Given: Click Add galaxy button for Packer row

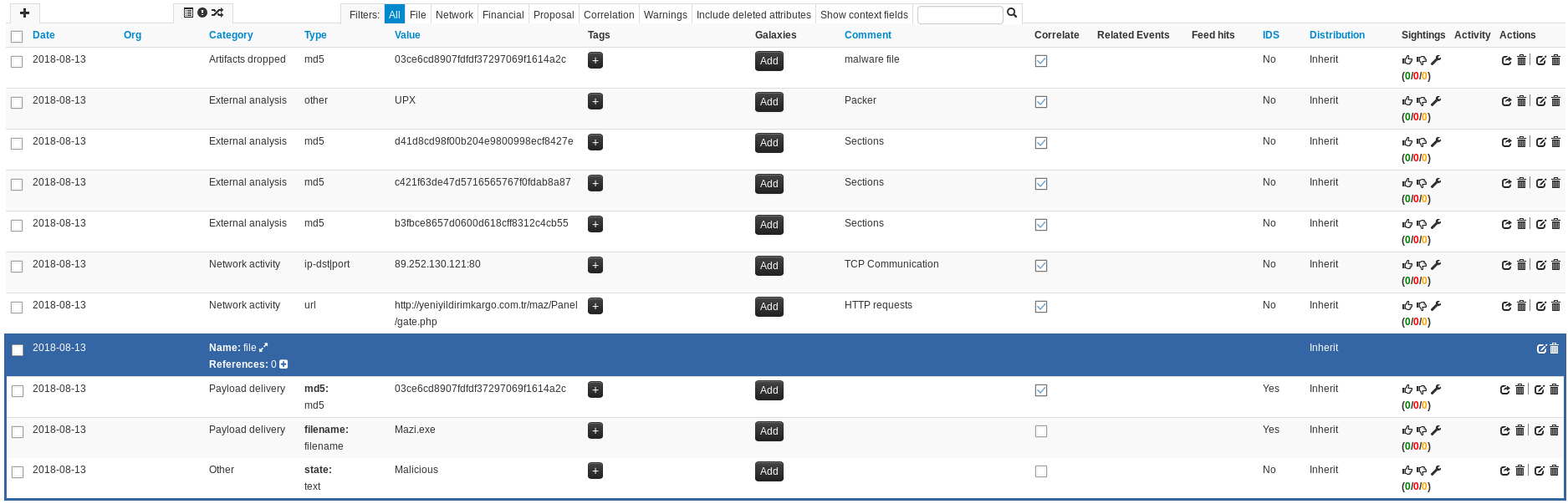Looking at the screenshot, I should click(x=769, y=102).
